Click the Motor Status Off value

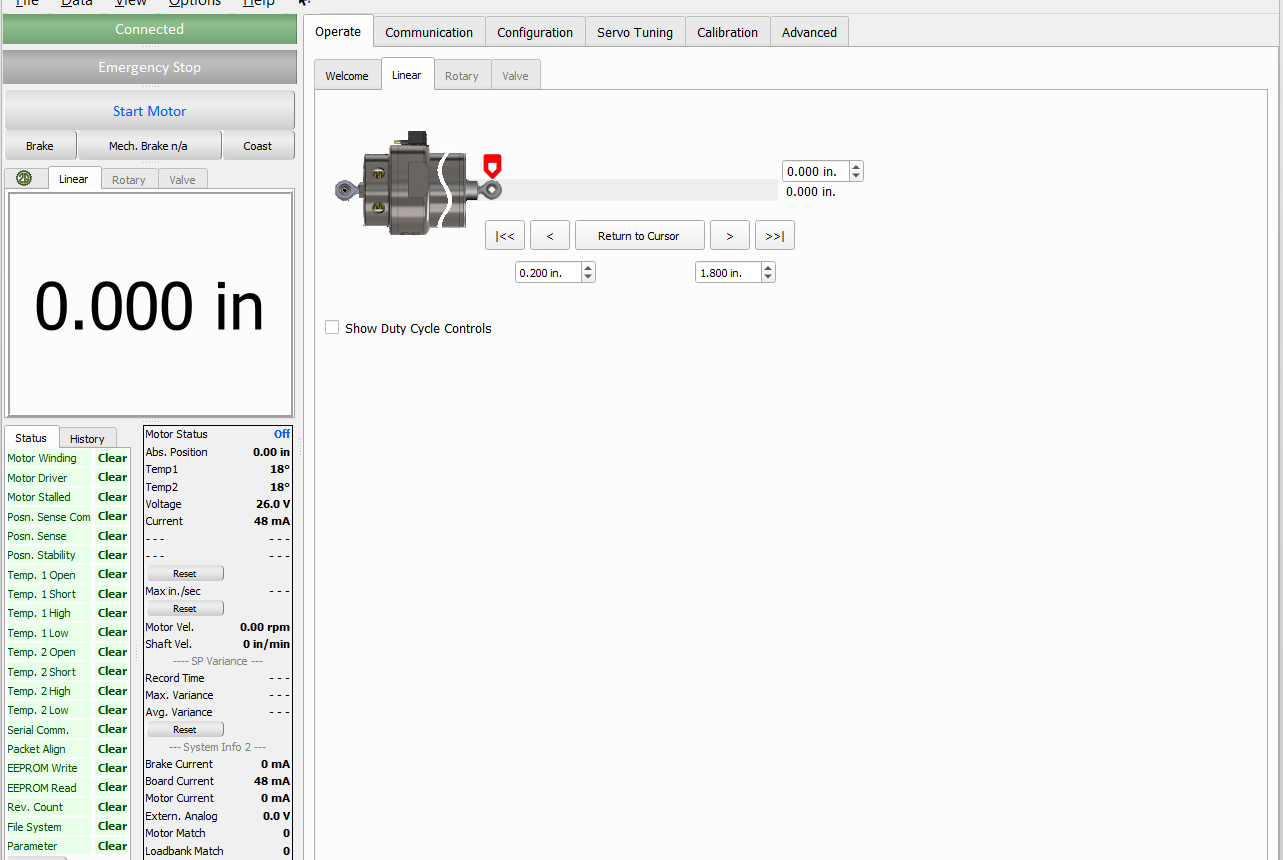click(282, 434)
